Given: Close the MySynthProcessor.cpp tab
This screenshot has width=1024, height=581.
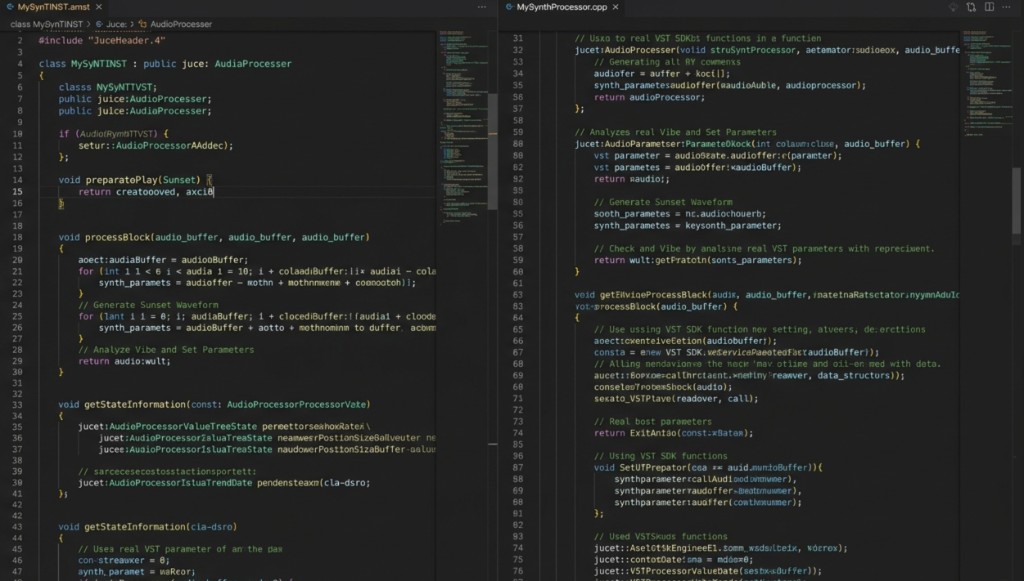Looking at the screenshot, I should [615, 7].
